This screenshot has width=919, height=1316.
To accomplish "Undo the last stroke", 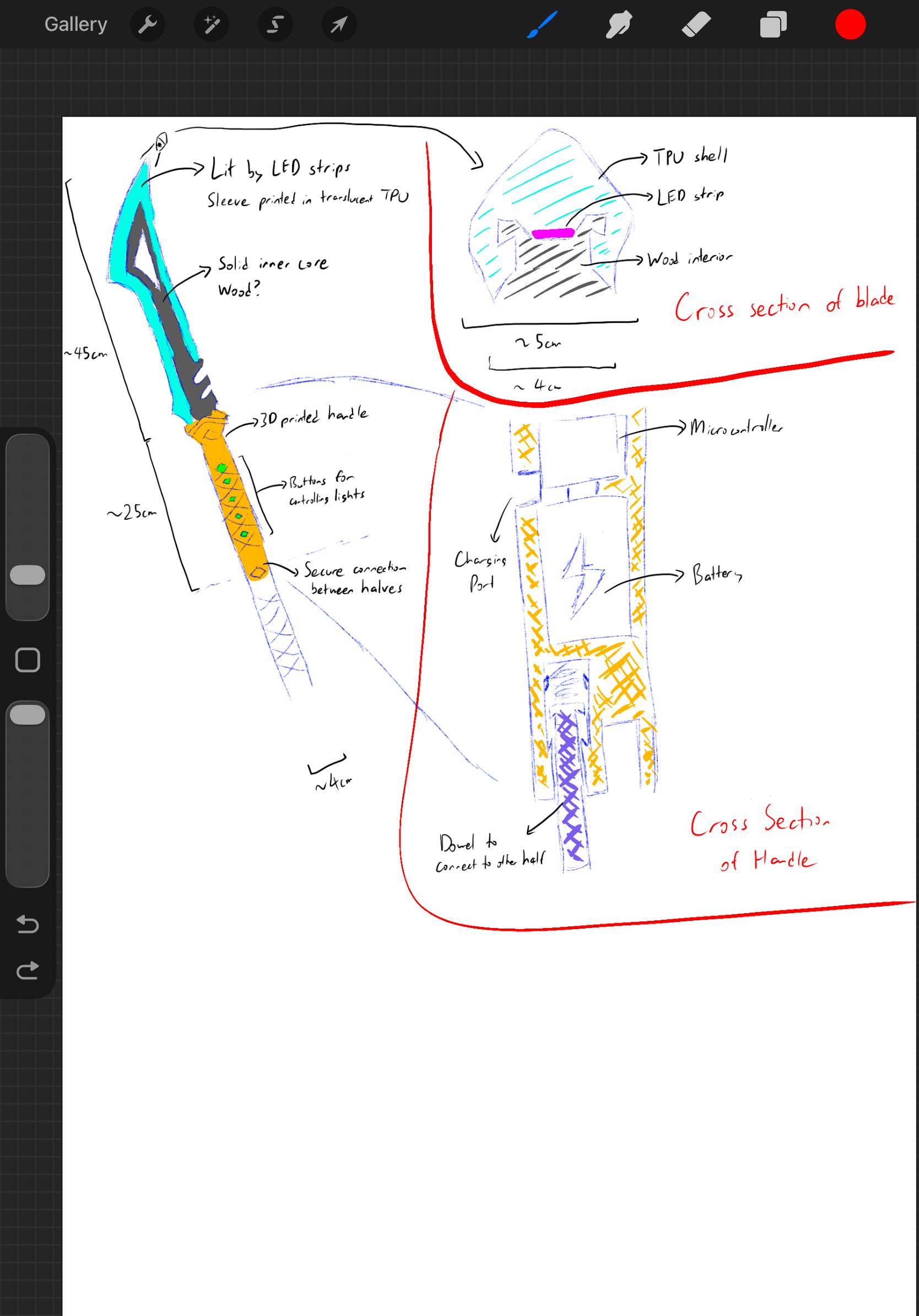I will [x=28, y=924].
